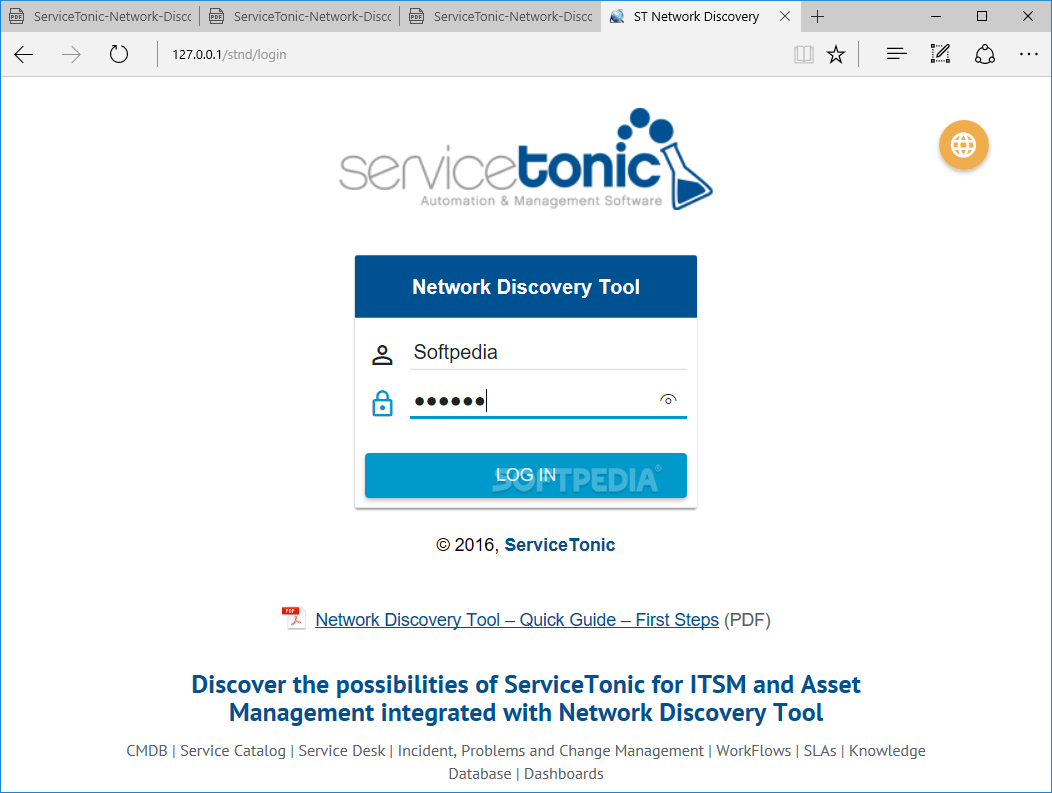Add page to favorites with star icon
The image size is (1052, 793).
tap(836, 54)
